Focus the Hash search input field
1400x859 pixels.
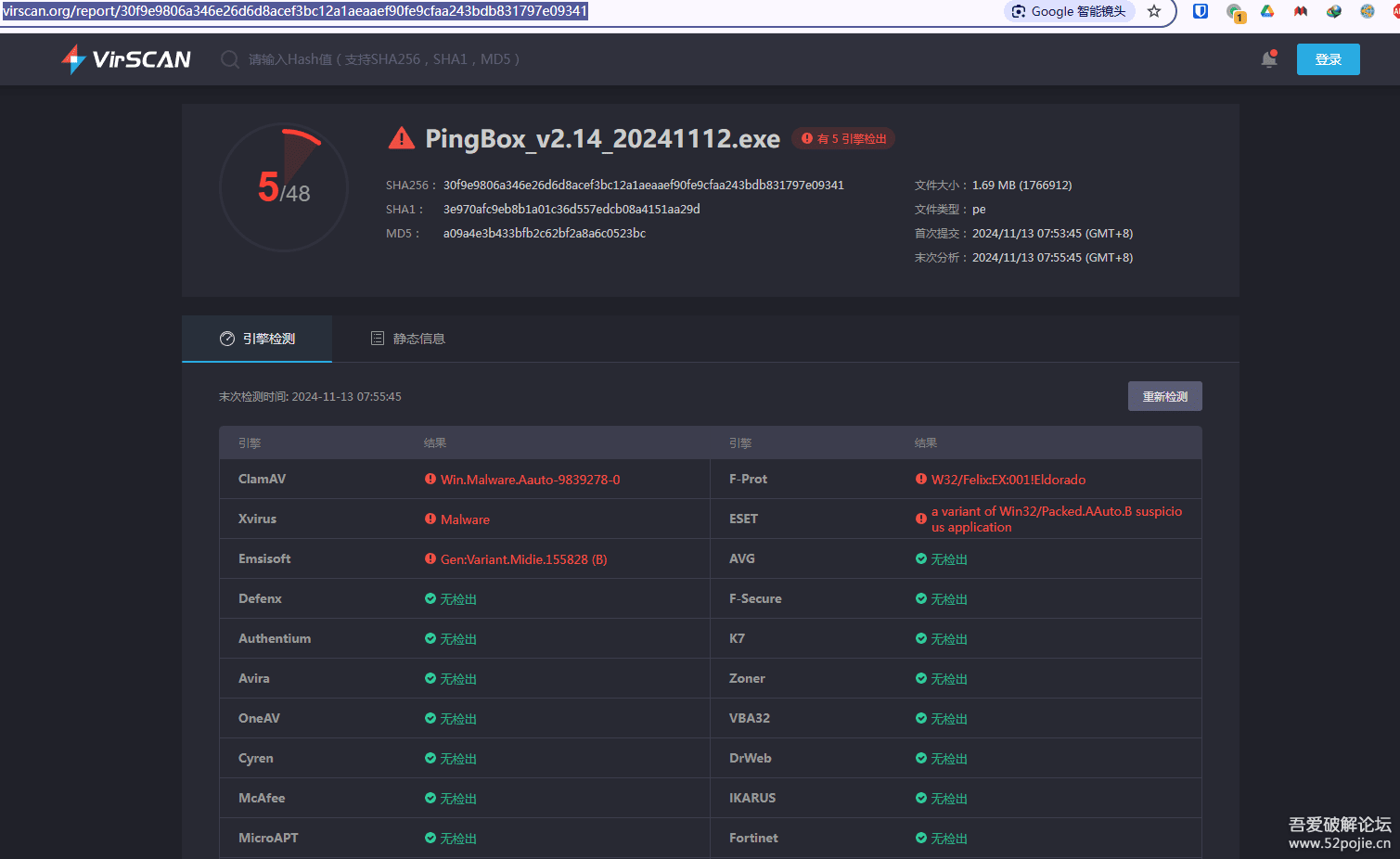point(384,59)
